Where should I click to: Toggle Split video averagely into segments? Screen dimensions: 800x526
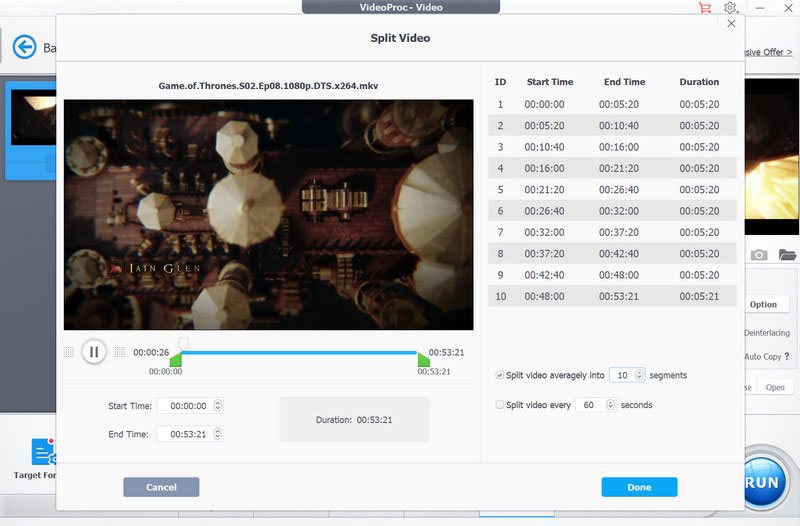click(500, 375)
